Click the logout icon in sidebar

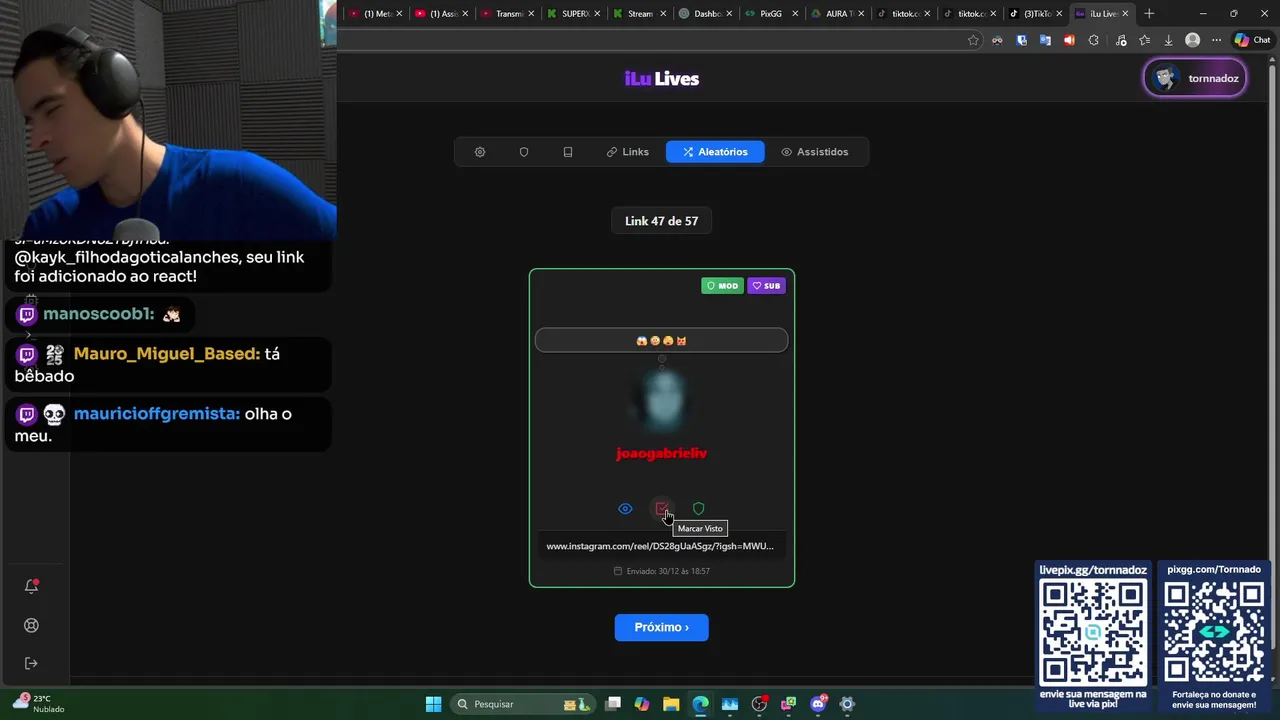[x=32, y=663]
